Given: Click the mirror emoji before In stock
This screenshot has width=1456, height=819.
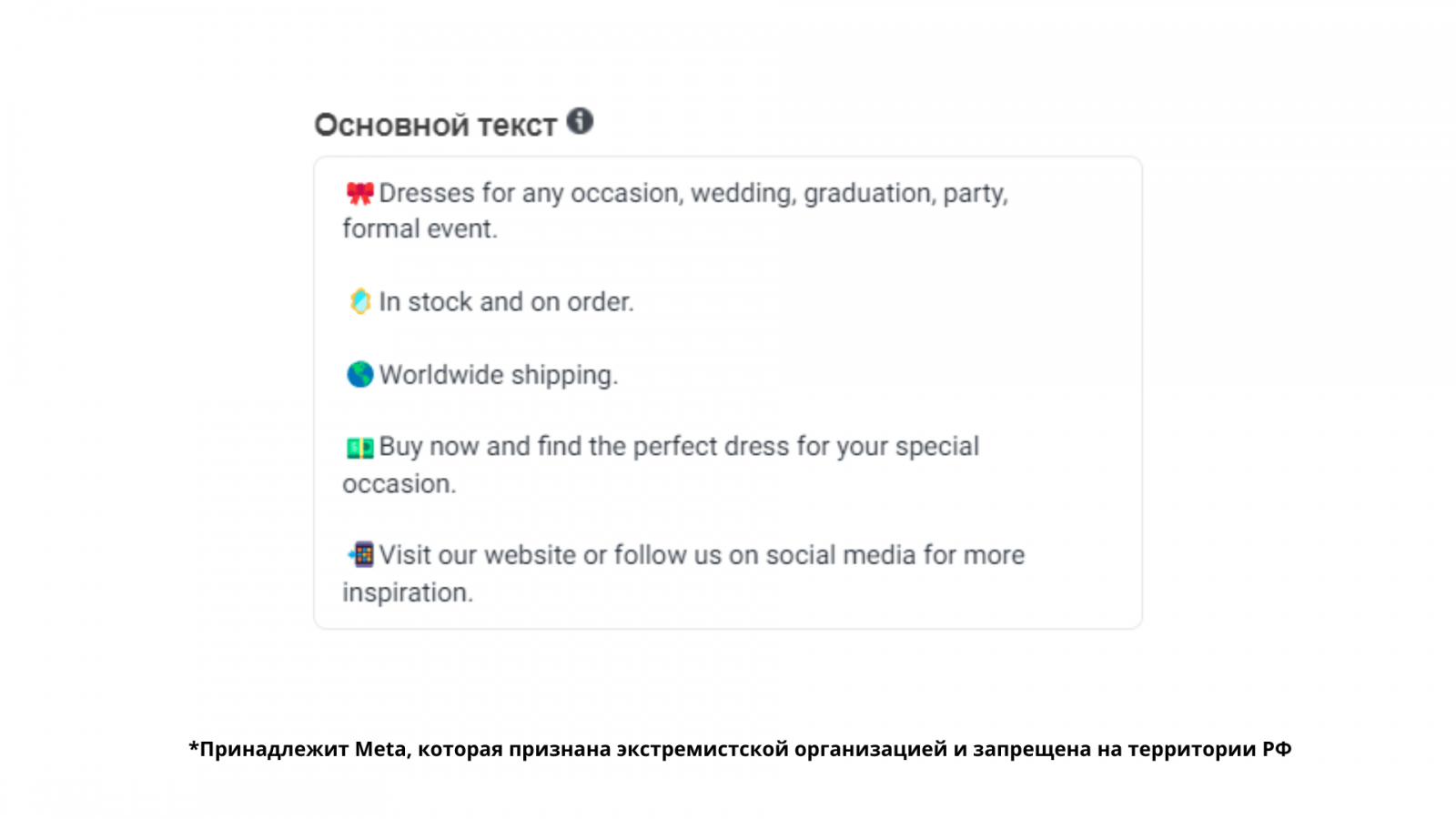Looking at the screenshot, I should [x=359, y=301].
